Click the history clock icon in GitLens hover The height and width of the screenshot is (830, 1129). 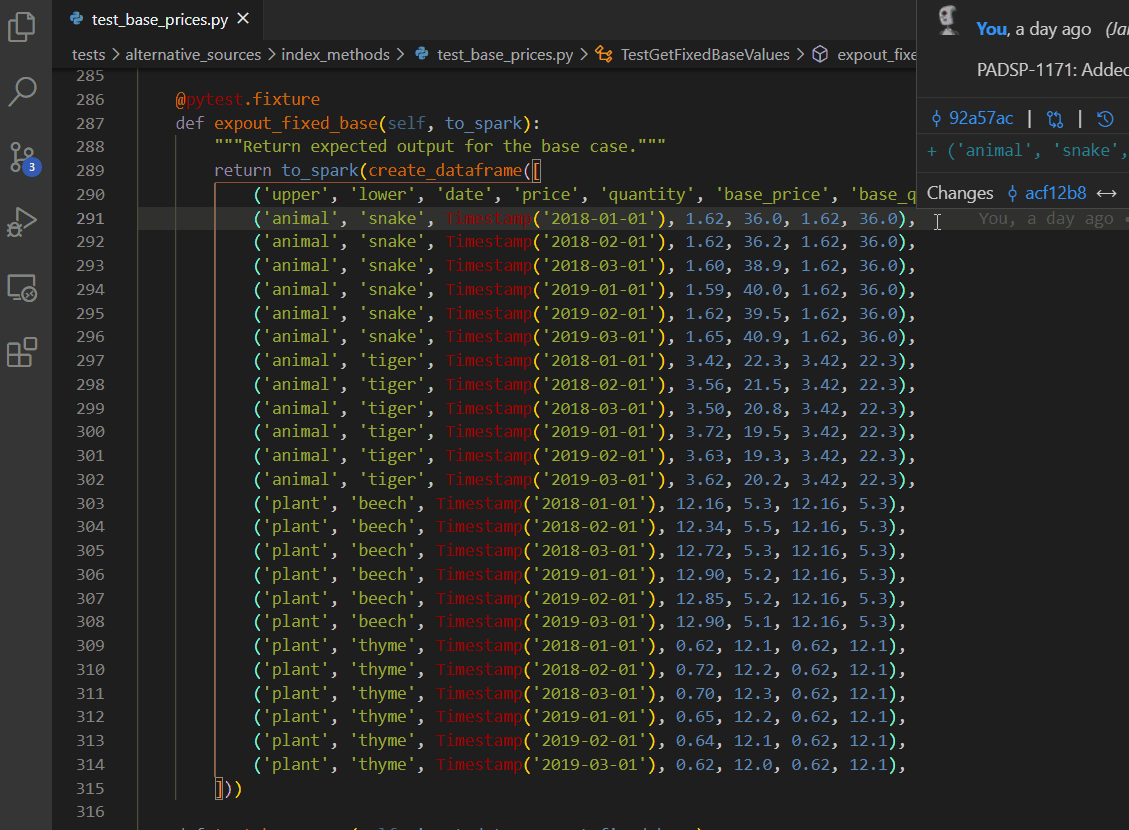pos(1105,119)
